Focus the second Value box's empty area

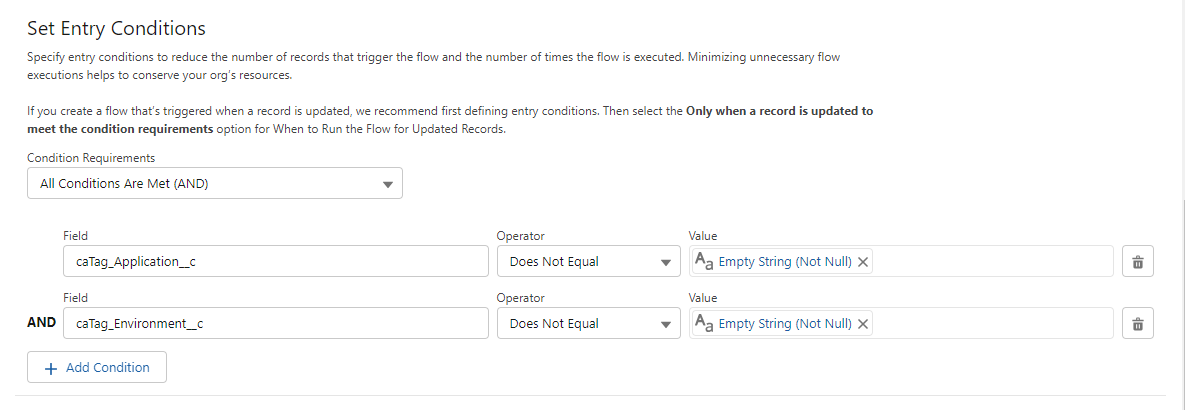992,324
